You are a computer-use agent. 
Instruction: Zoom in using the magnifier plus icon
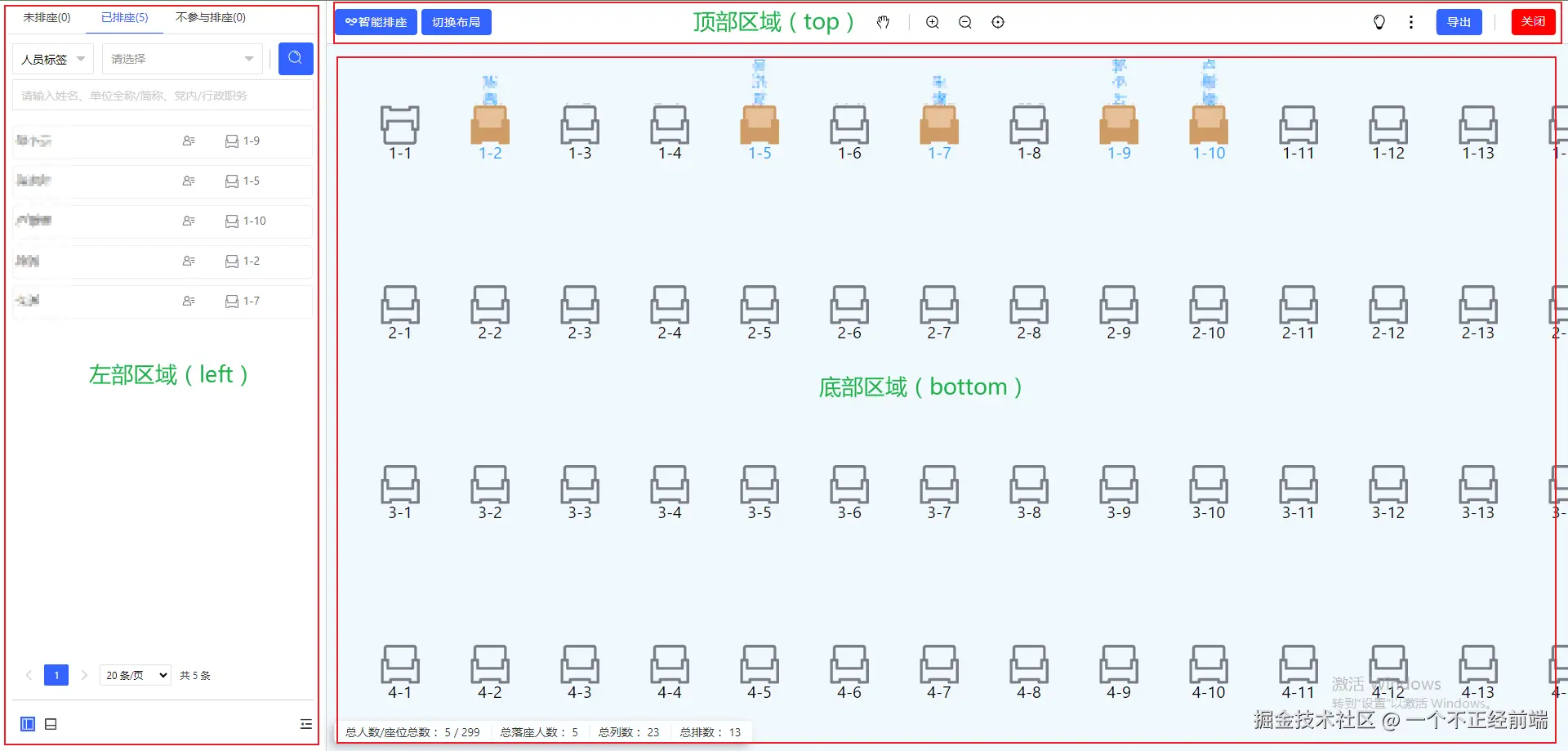point(932,22)
